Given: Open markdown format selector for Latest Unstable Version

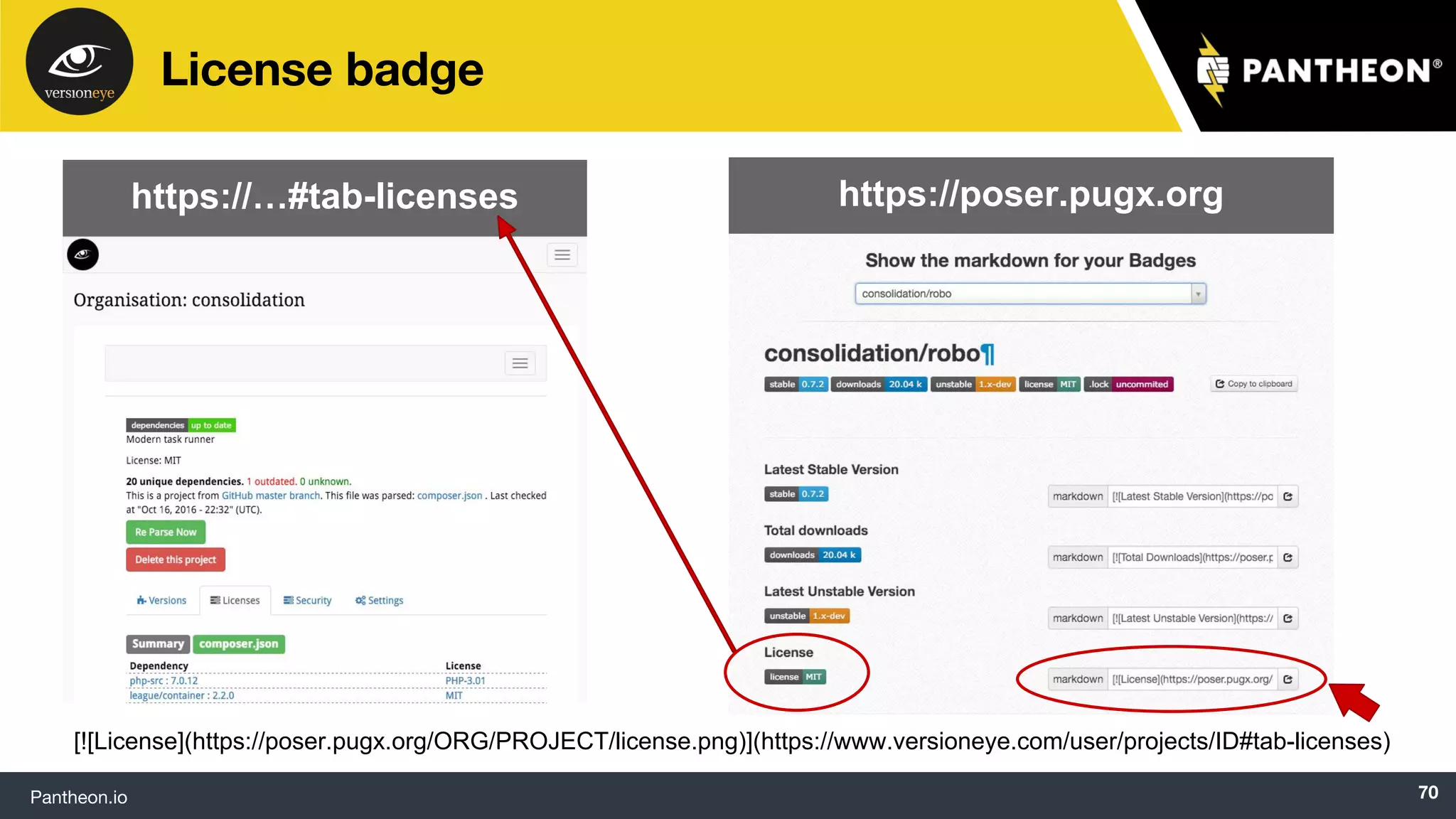Looking at the screenshot, I should pos(1078,619).
